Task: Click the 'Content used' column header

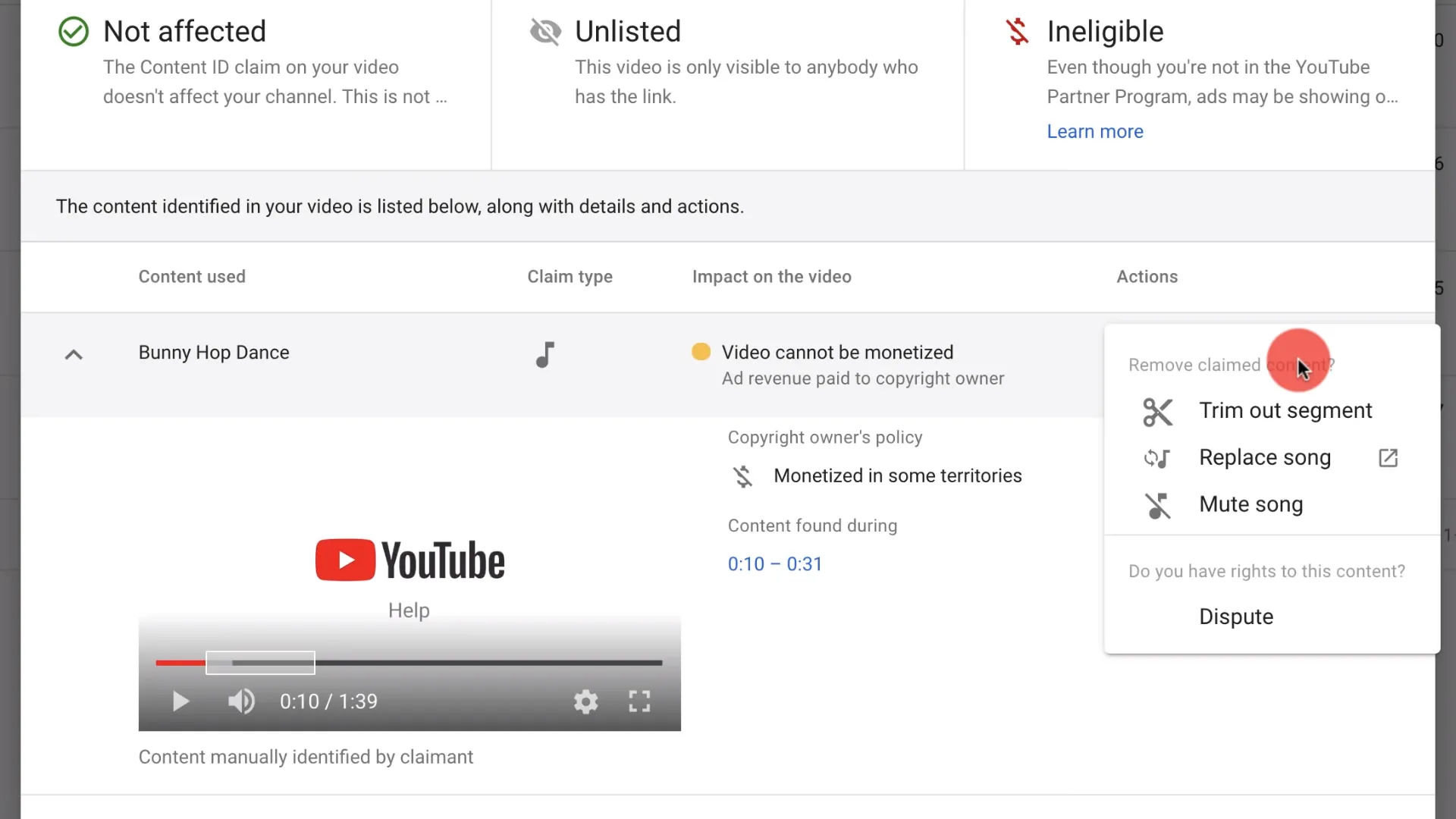Action: (192, 277)
